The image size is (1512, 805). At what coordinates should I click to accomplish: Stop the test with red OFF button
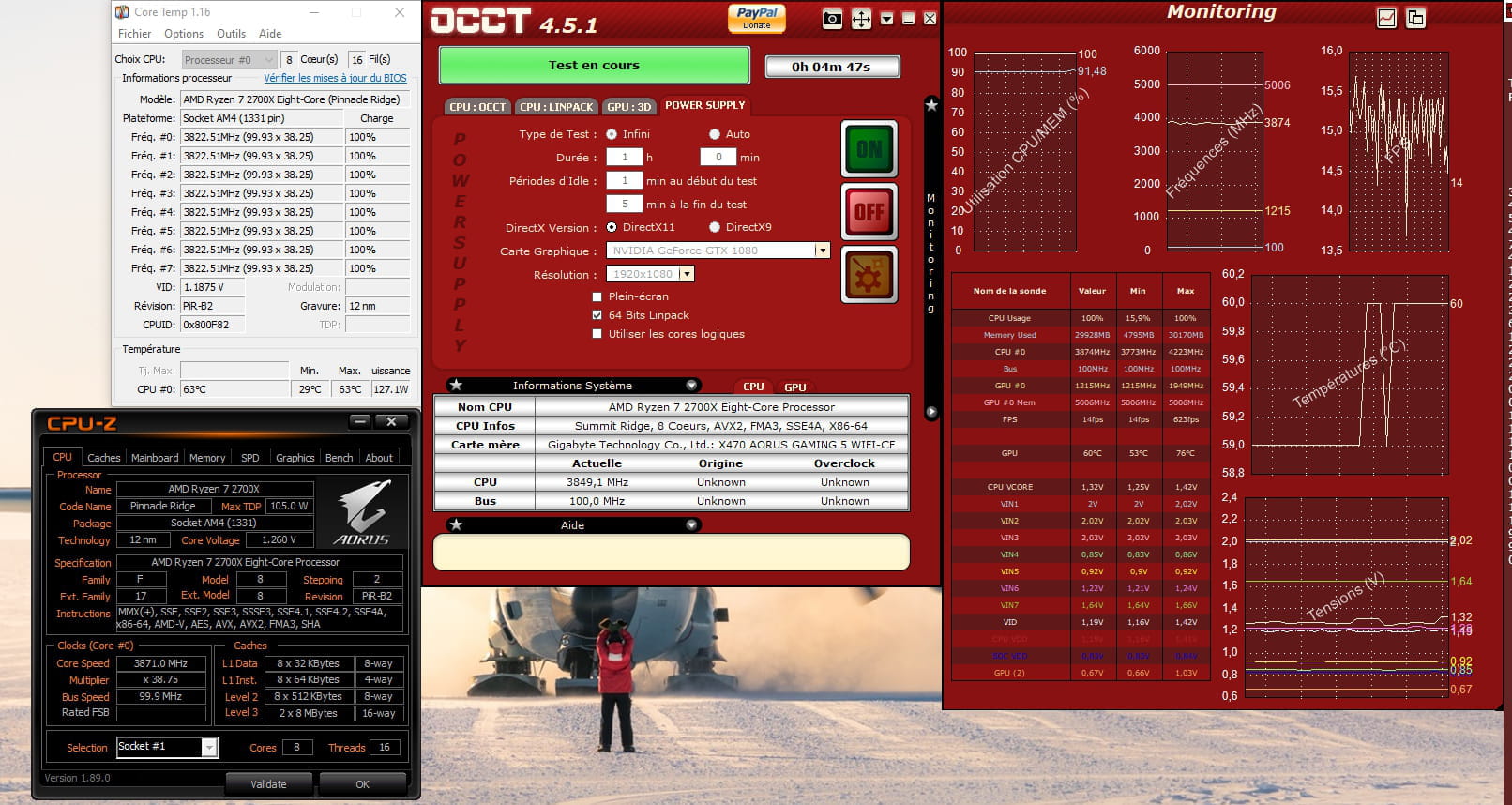(869, 212)
